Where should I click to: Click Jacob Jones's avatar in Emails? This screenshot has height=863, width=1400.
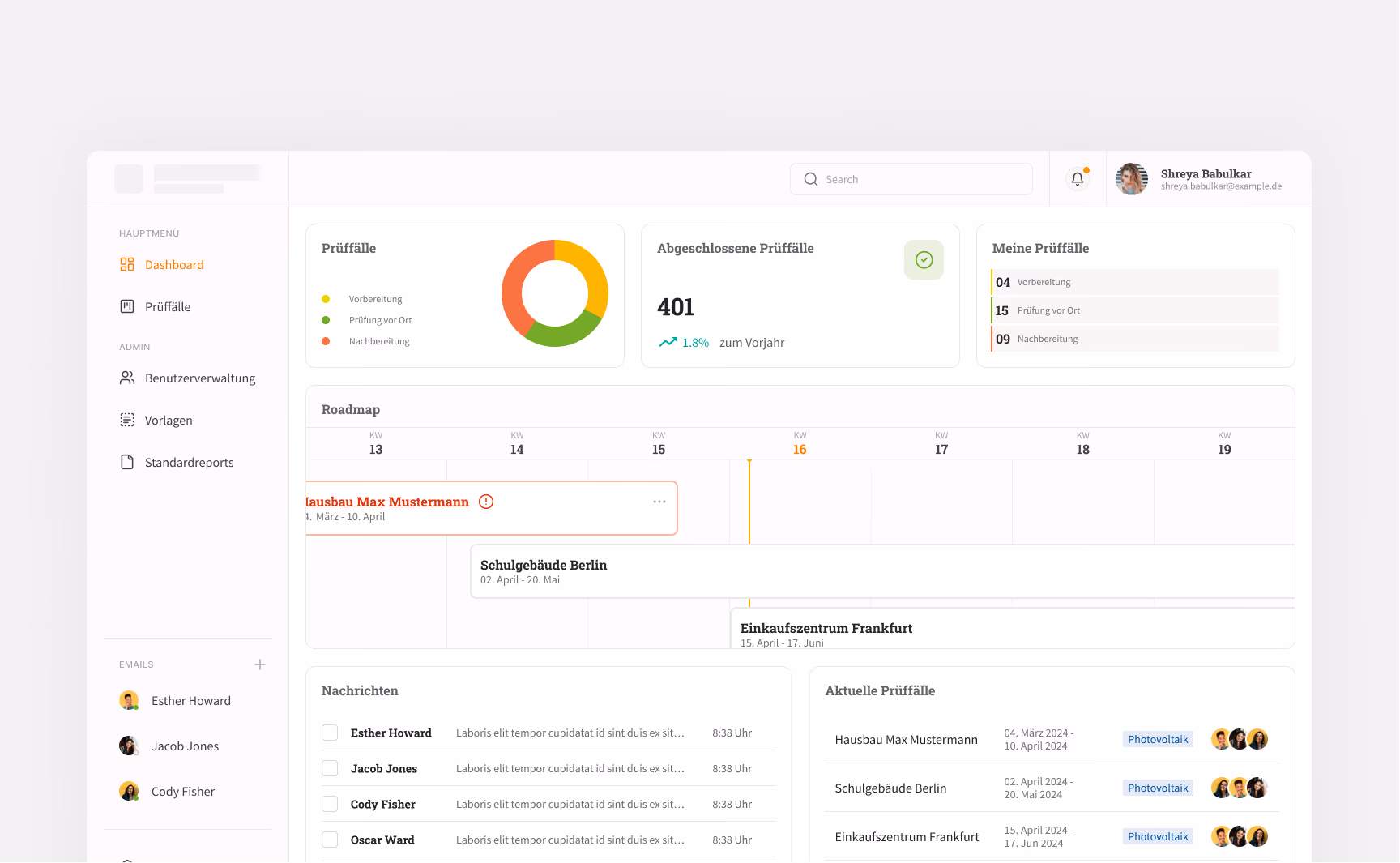point(129,746)
